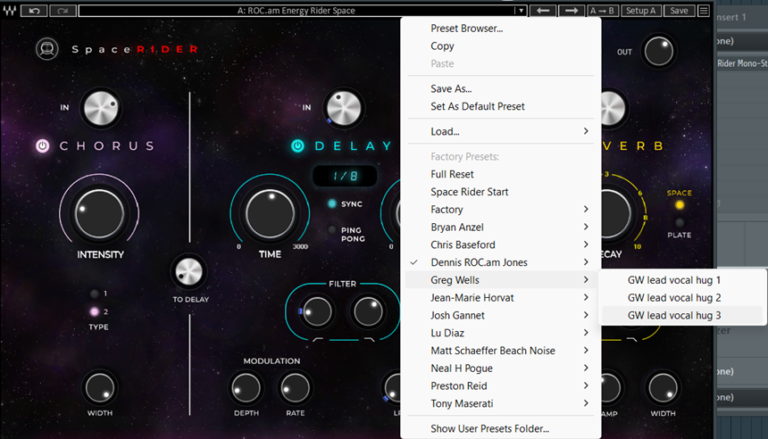Expand the Factory presets submenu
This screenshot has width=768, height=439.
(x=501, y=209)
